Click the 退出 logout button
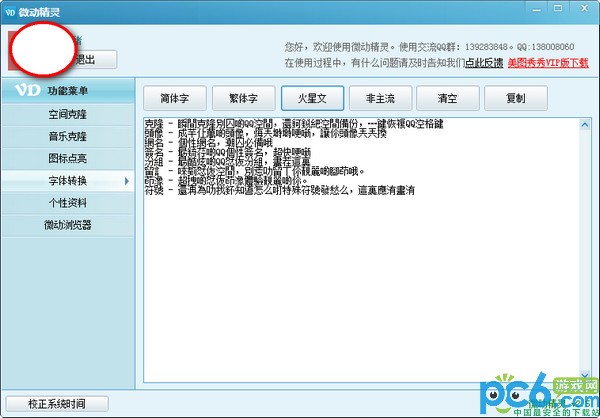This screenshot has height=418, width=600. (94, 60)
